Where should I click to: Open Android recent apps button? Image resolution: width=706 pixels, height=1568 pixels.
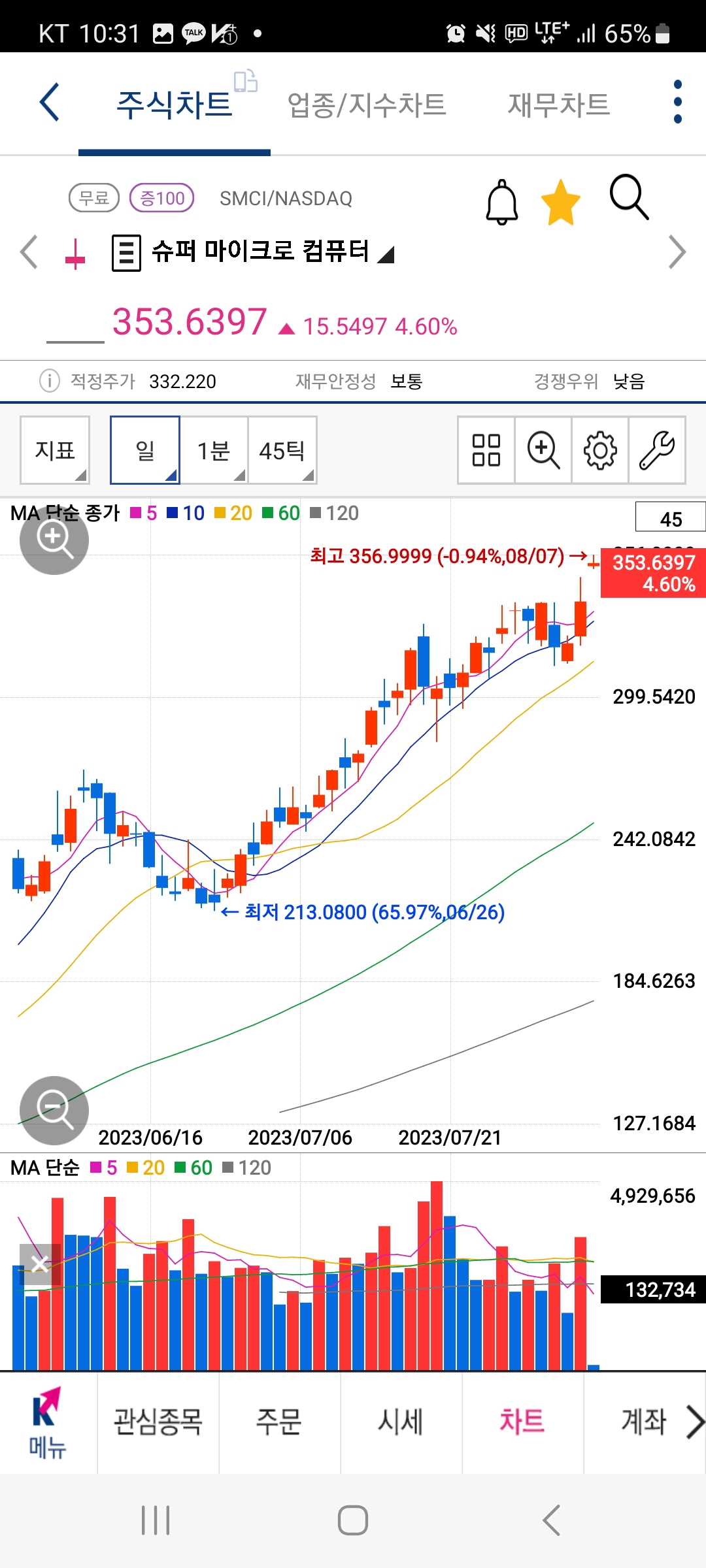click(156, 1520)
